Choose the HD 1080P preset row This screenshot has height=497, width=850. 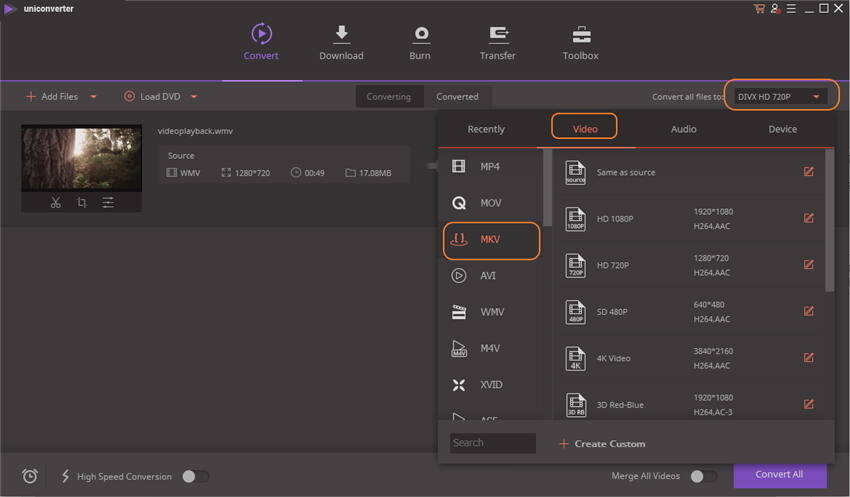point(689,218)
